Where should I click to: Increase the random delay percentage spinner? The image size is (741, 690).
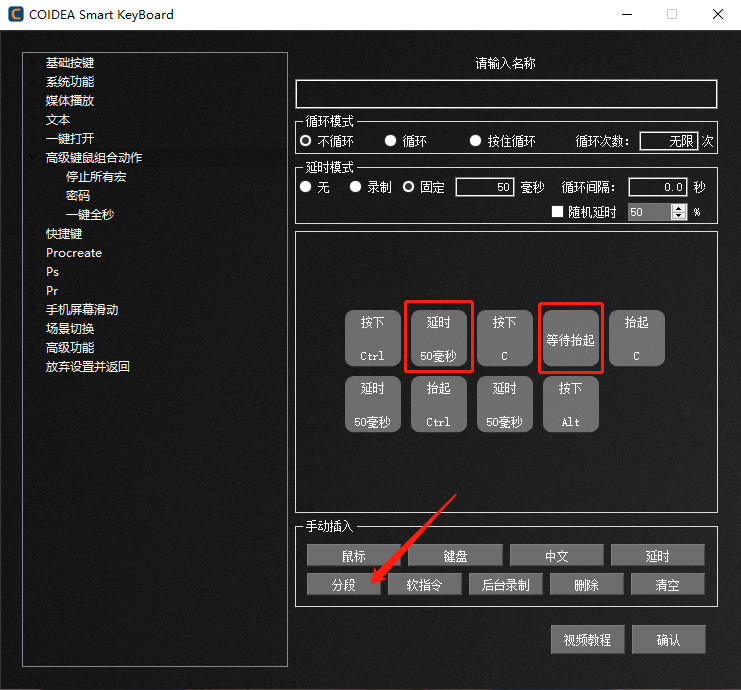point(679,207)
